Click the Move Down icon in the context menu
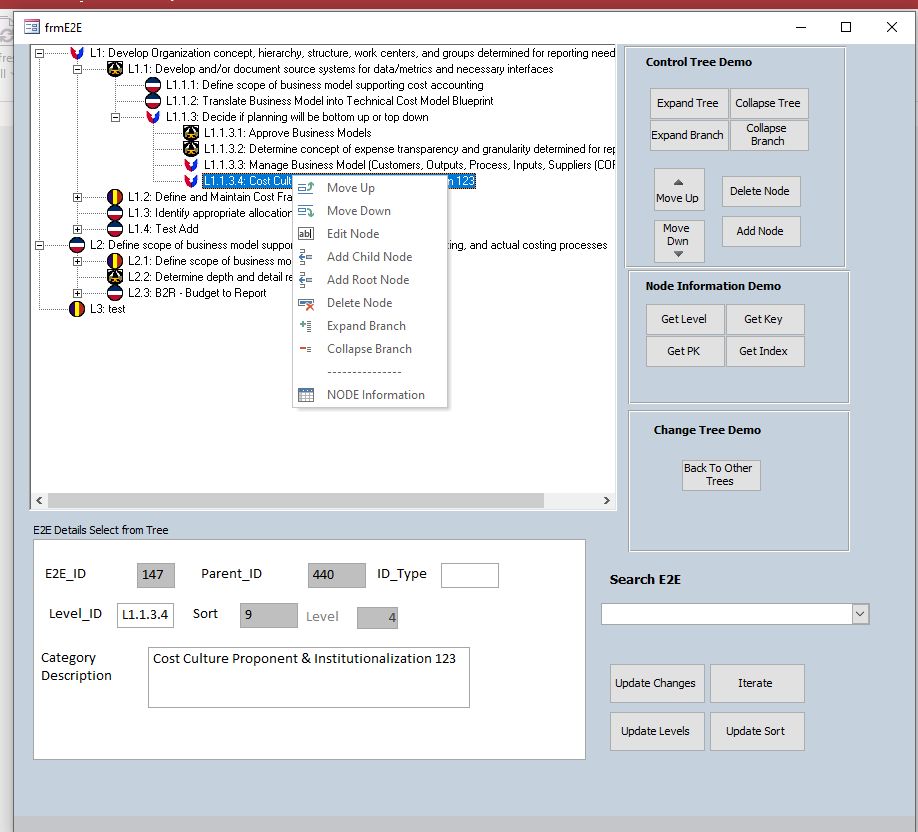918x832 pixels. pos(308,210)
